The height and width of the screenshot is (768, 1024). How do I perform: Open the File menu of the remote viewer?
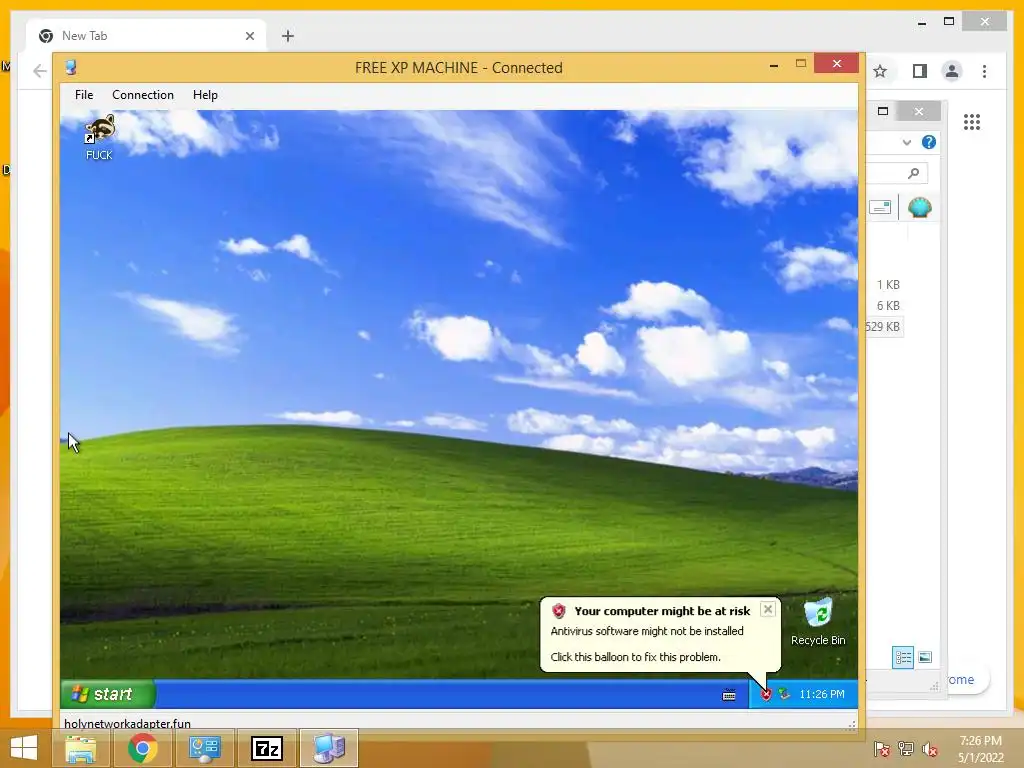click(84, 95)
